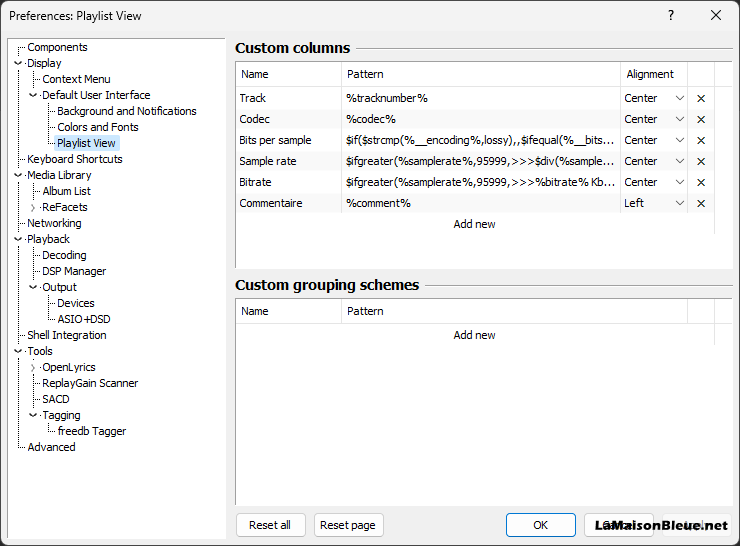Click the Alignment column header
Image resolution: width=740 pixels, height=546 pixels.
click(654, 74)
